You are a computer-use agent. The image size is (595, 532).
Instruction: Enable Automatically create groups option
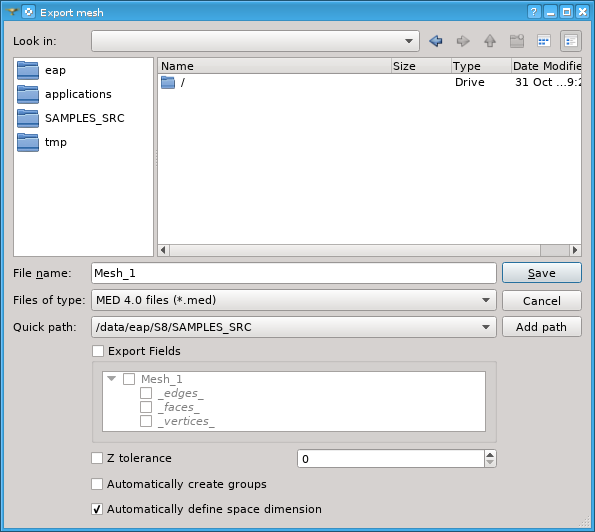tap(97, 484)
